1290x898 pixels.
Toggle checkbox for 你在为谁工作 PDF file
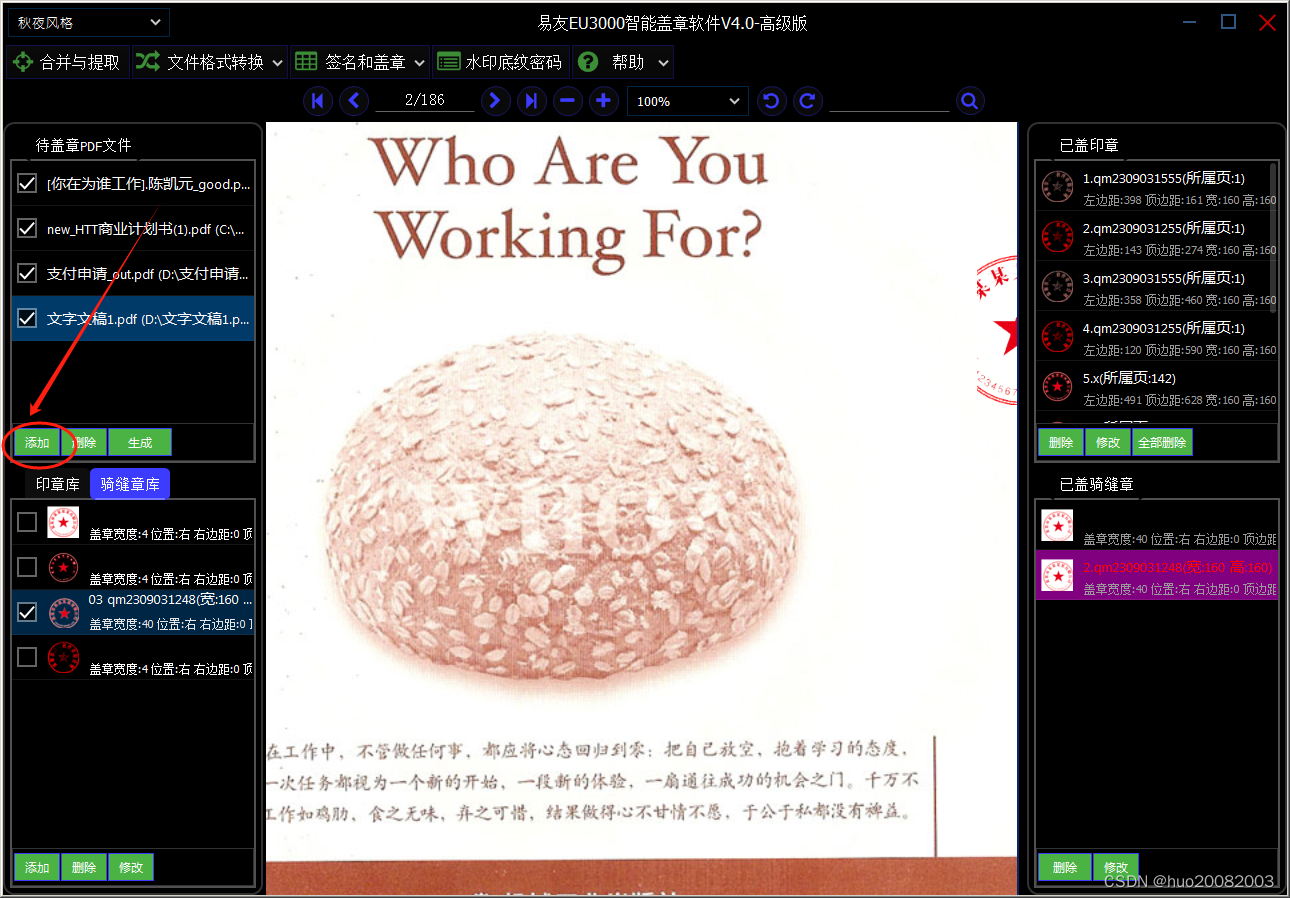click(x=28, y=183)
